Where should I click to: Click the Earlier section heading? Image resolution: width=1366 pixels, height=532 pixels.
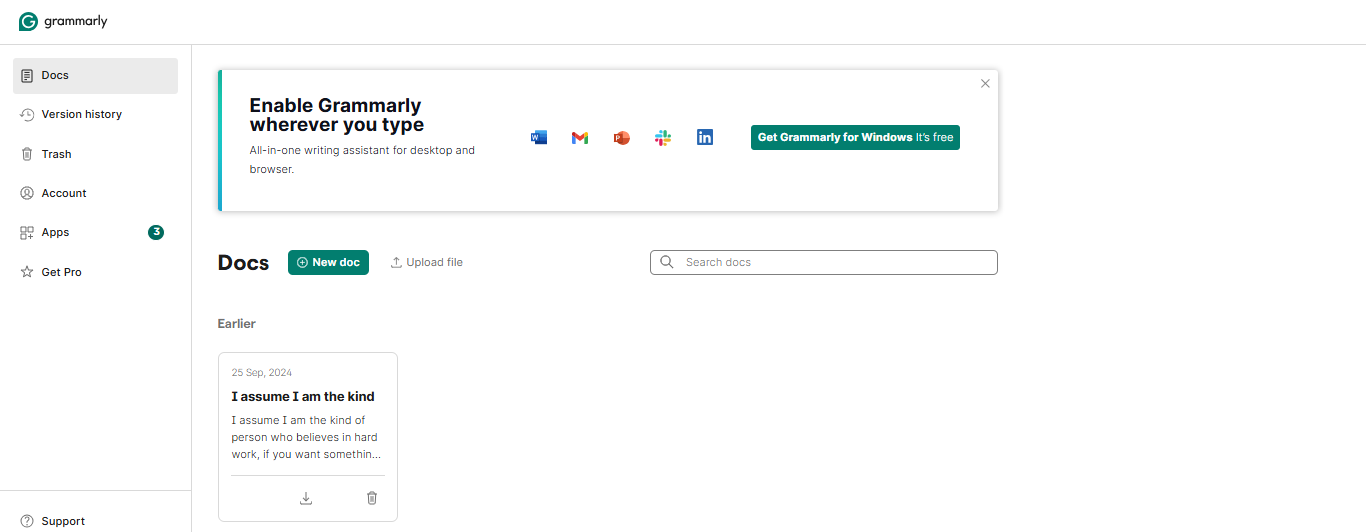click(237, 324)
